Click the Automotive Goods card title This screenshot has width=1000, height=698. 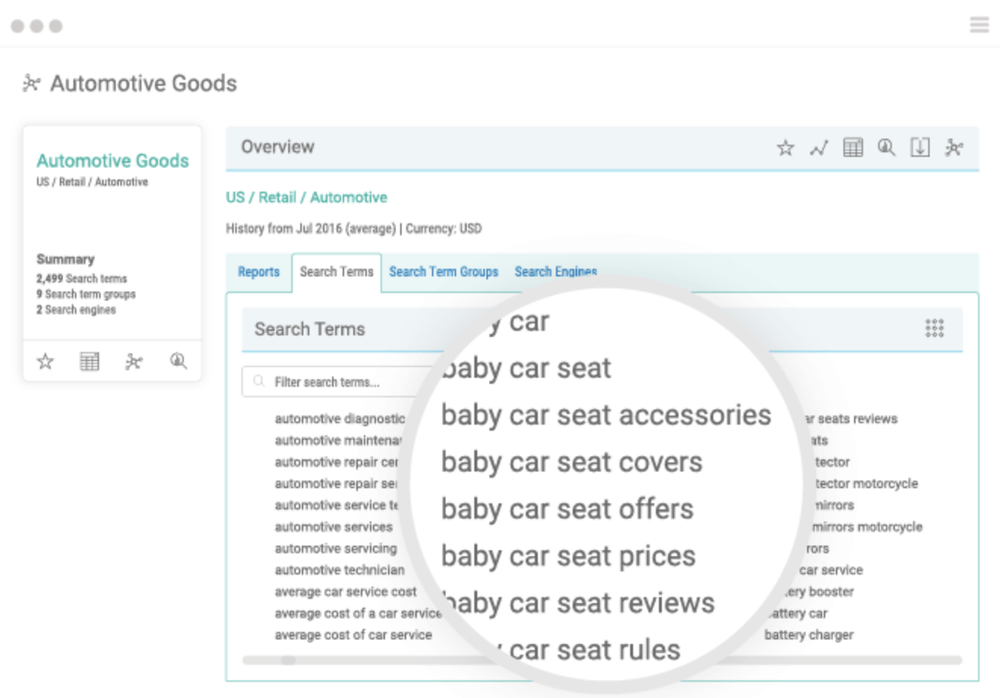tap(112, 161)
